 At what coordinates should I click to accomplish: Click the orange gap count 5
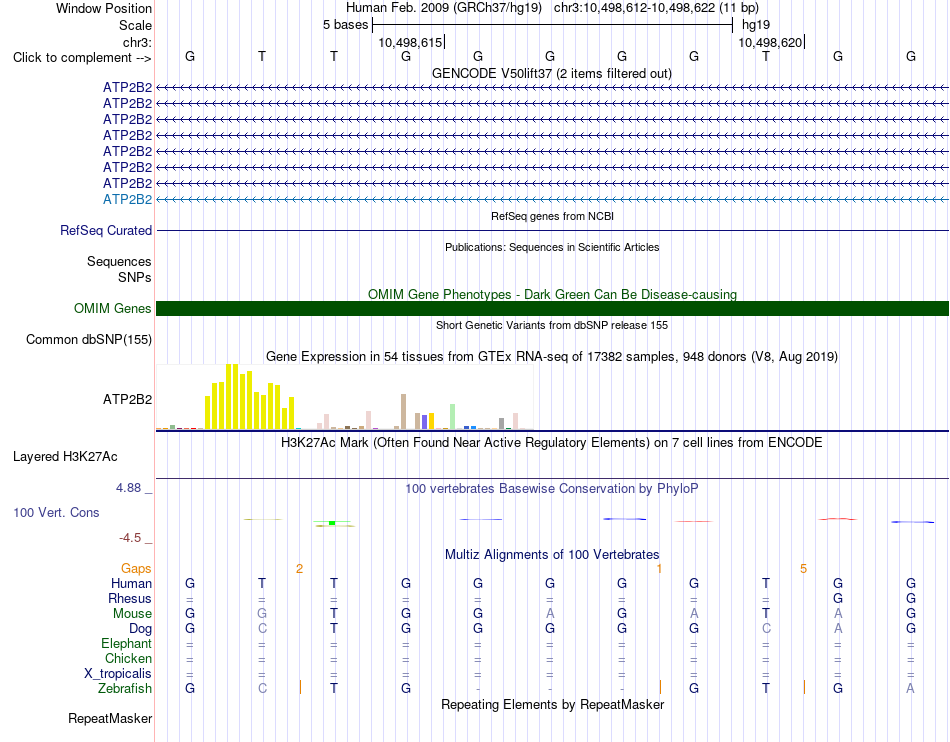coord(803,569)
